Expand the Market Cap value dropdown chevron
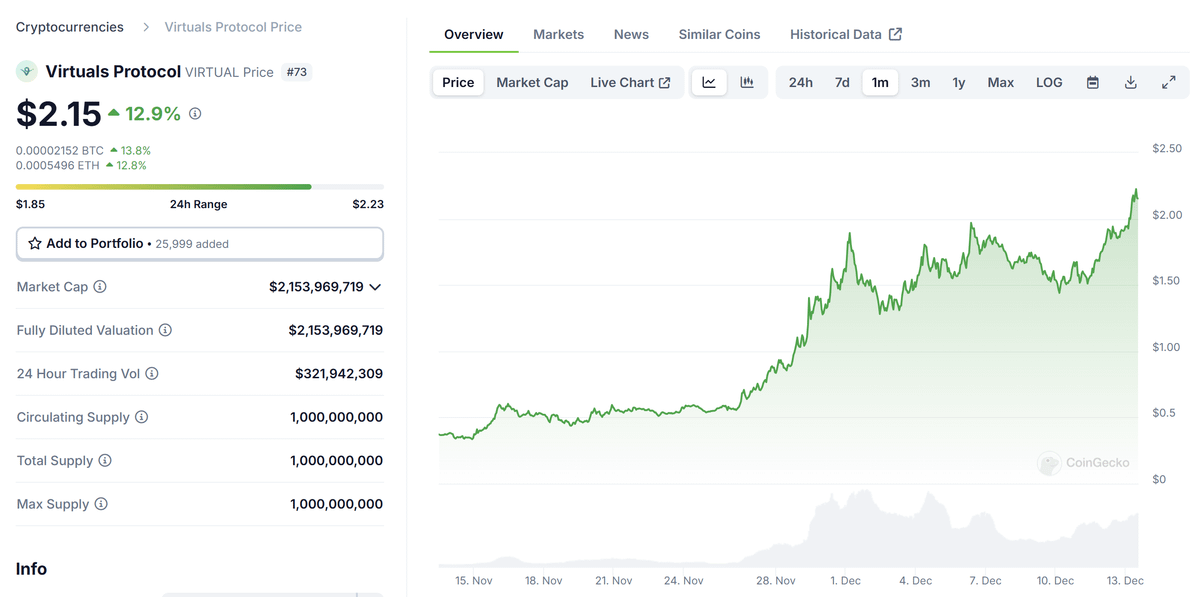The height and width of the screenshot is (597, 1200). point(374,287)
